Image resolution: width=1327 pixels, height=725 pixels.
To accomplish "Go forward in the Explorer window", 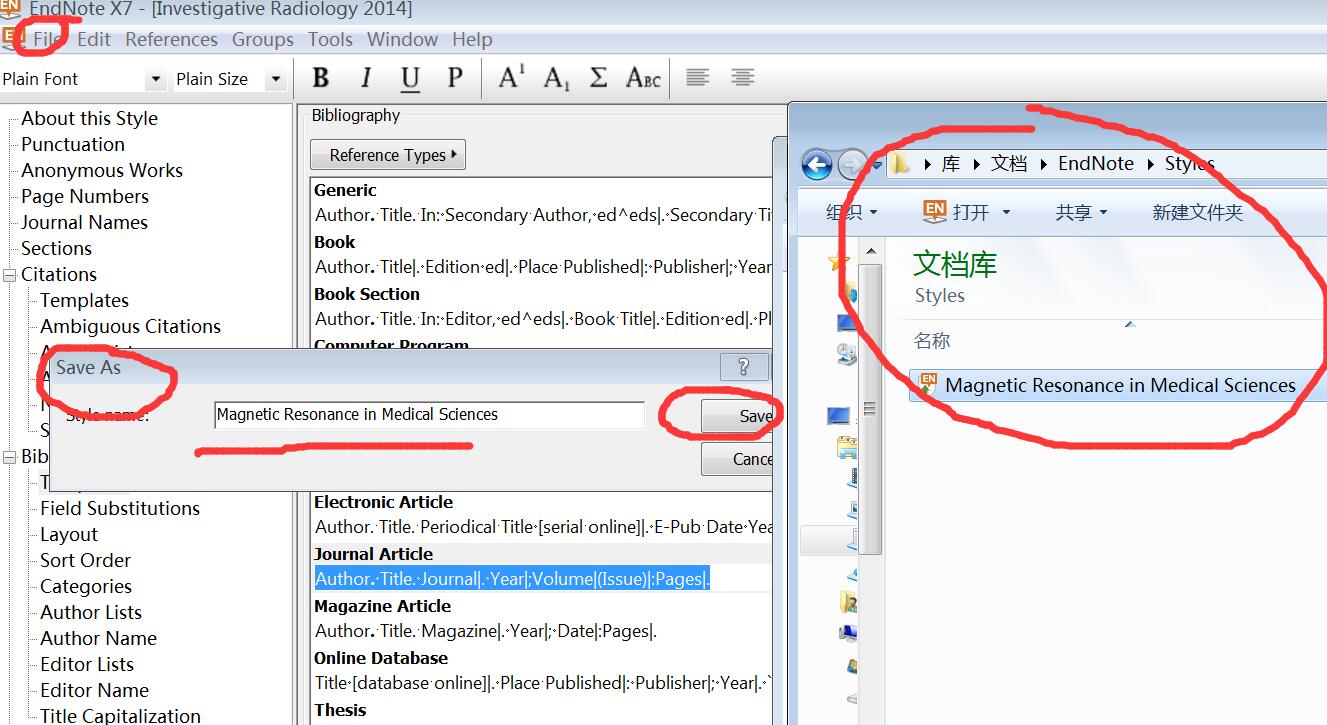I will [x=851, y=164].
